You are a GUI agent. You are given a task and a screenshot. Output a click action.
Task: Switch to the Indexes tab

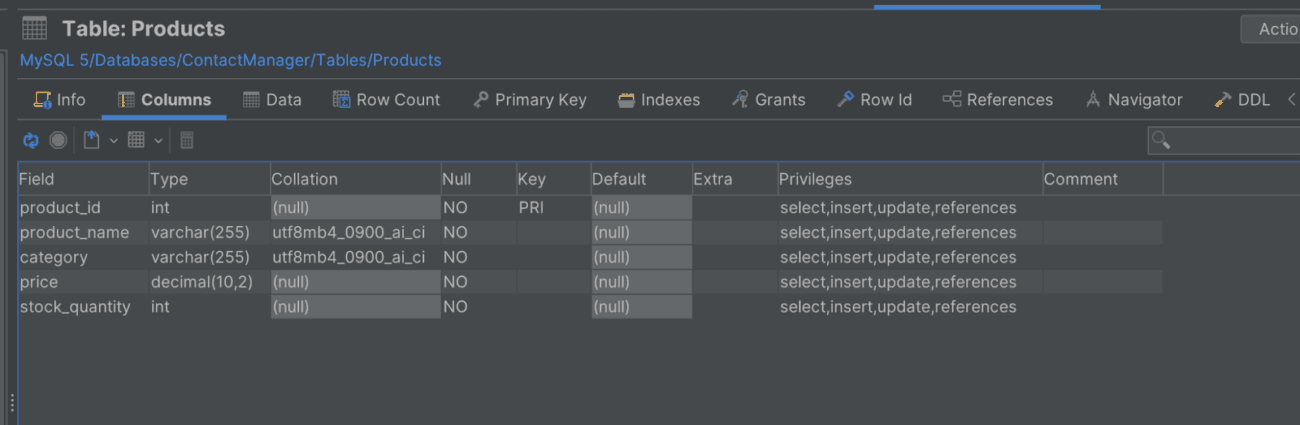tap(659, 100)
